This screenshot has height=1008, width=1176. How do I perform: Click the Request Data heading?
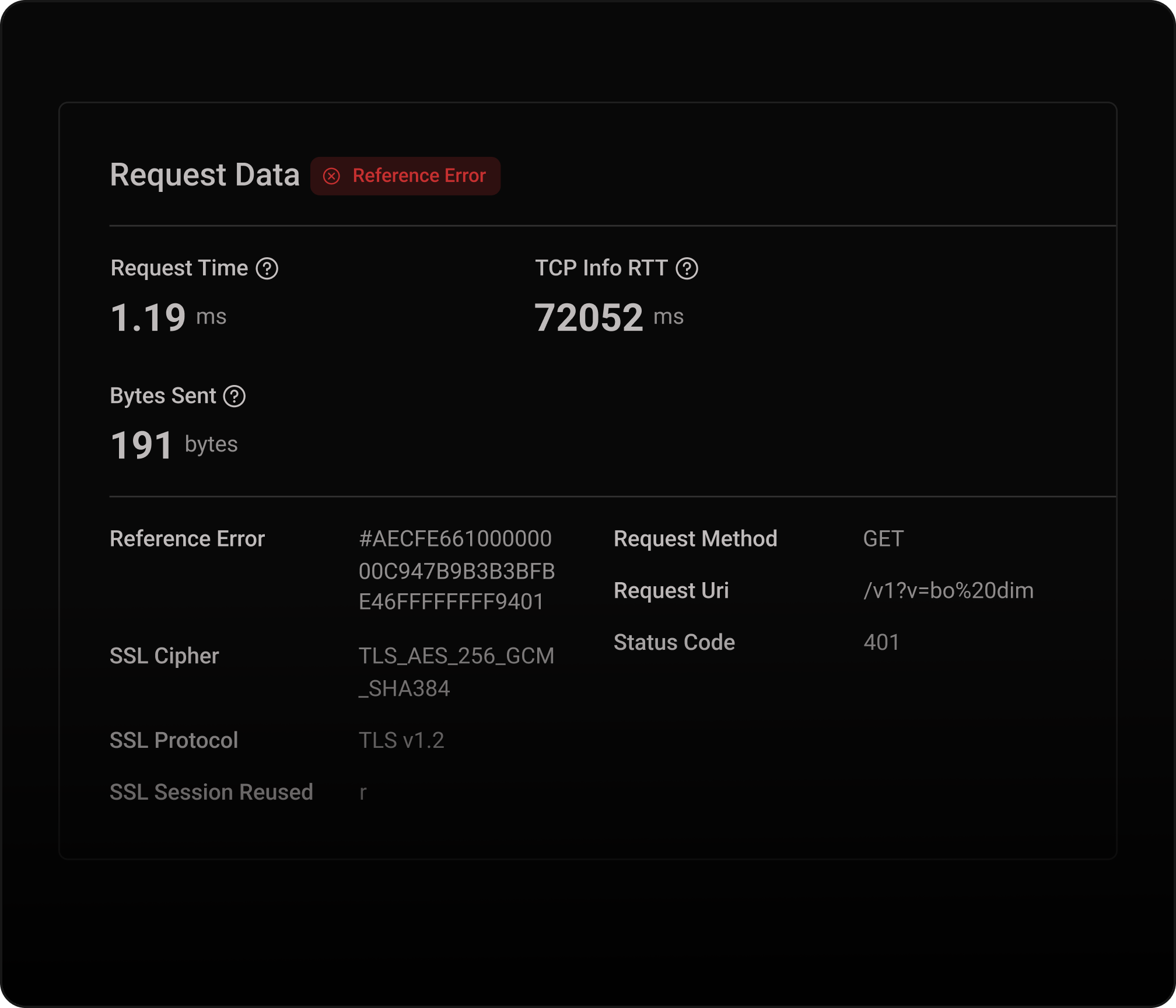[x=205, y=175]
